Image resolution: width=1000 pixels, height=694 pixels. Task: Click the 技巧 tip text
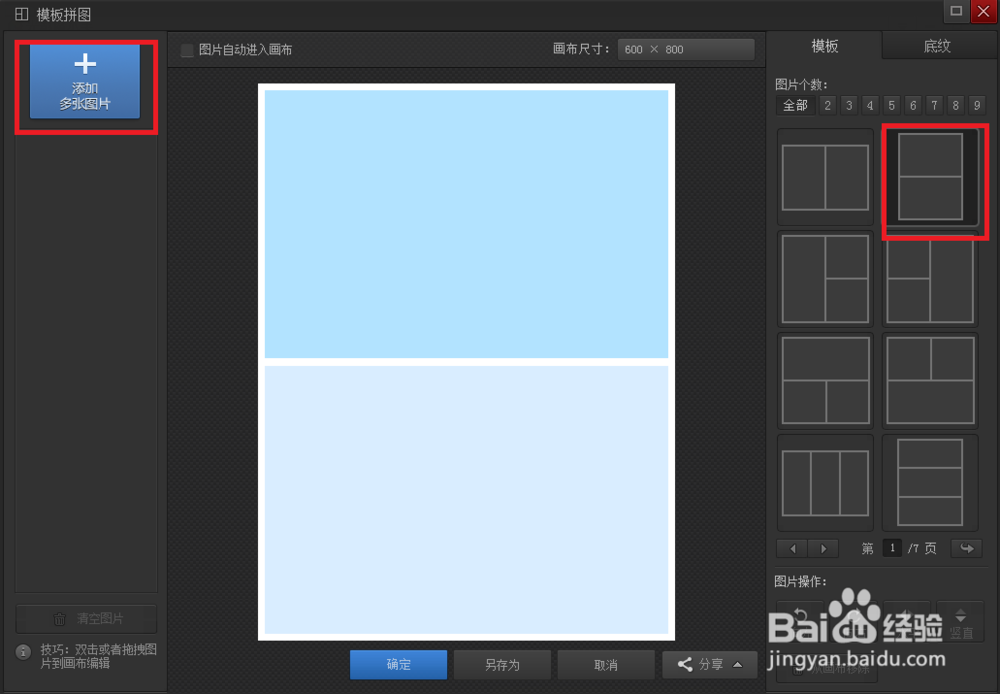(x=99, y=656)
